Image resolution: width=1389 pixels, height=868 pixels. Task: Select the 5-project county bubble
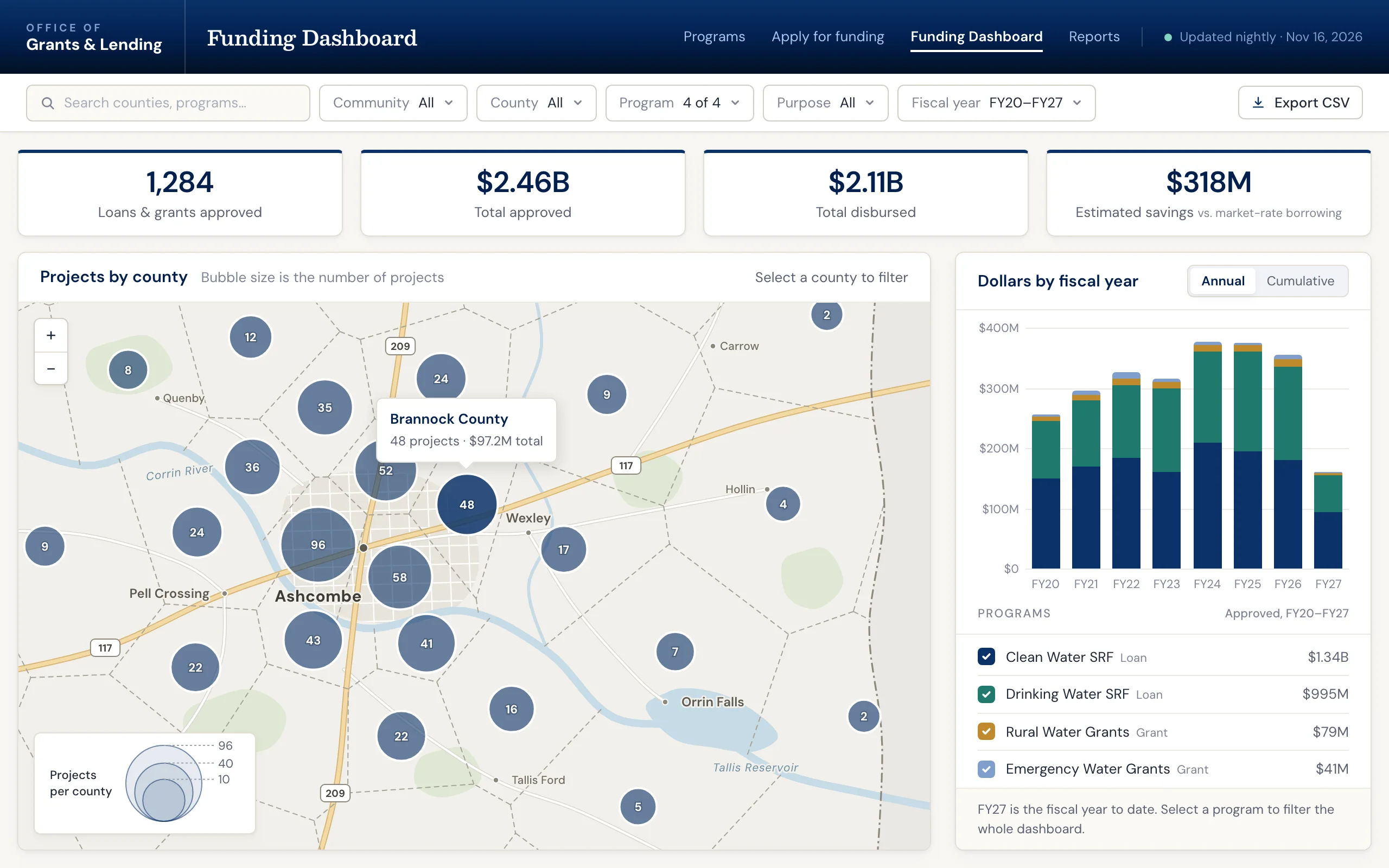point(638,807)
